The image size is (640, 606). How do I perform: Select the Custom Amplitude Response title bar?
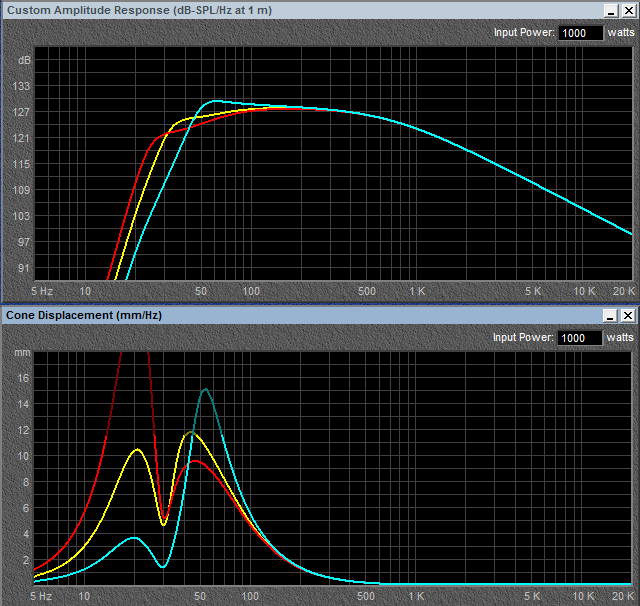(302, 11)
